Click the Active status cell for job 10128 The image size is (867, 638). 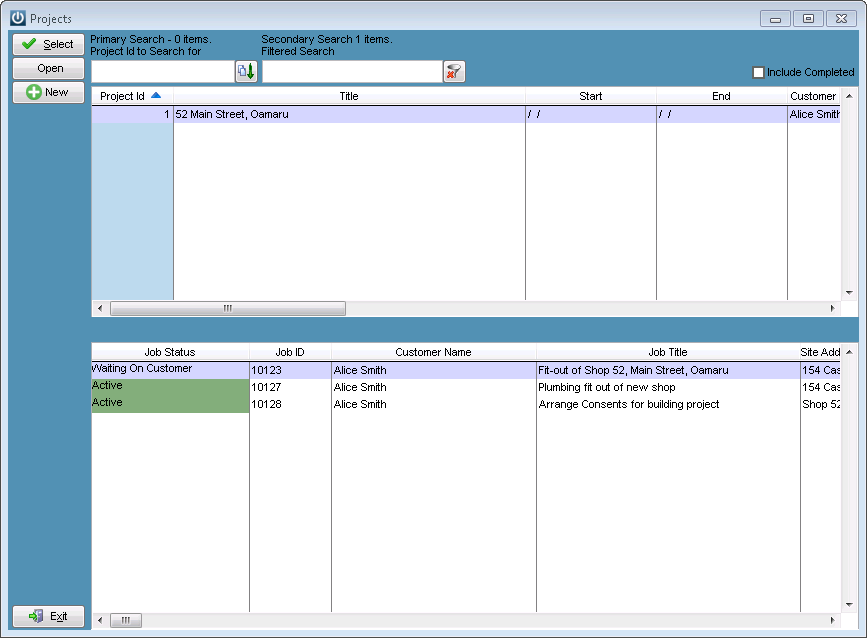(x=170, y=404)
